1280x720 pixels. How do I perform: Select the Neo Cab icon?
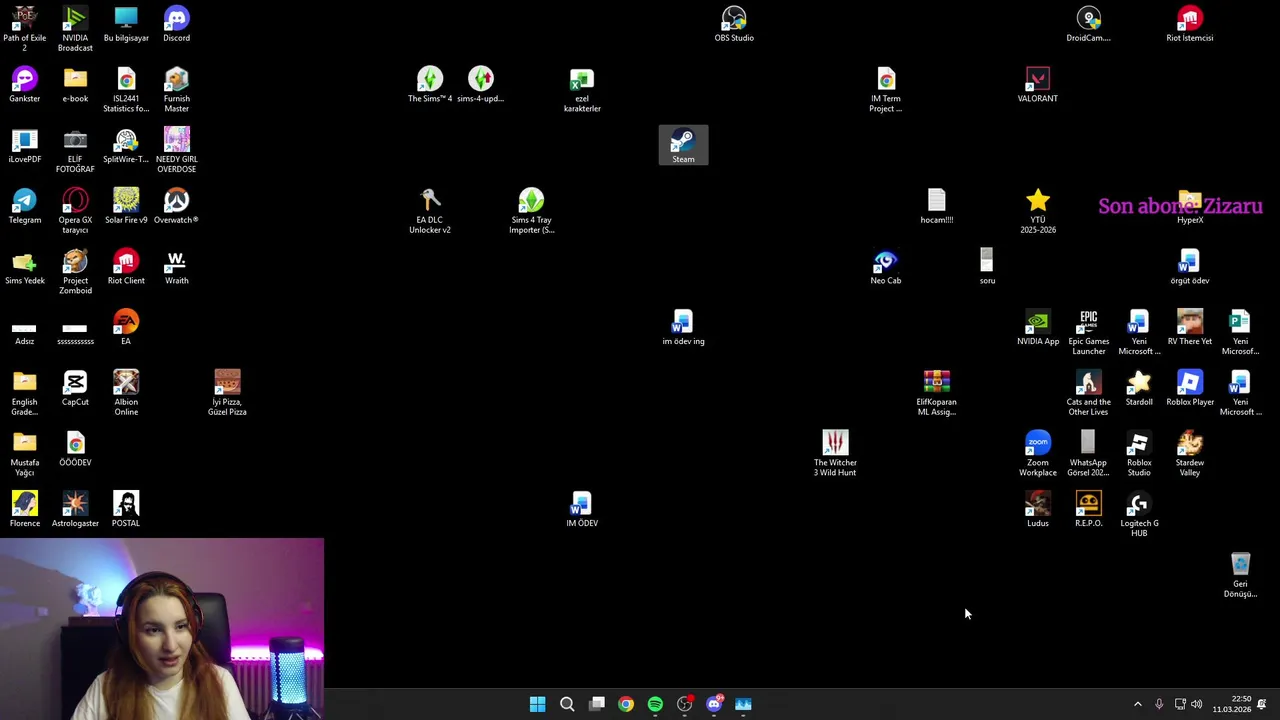(885, 267)
